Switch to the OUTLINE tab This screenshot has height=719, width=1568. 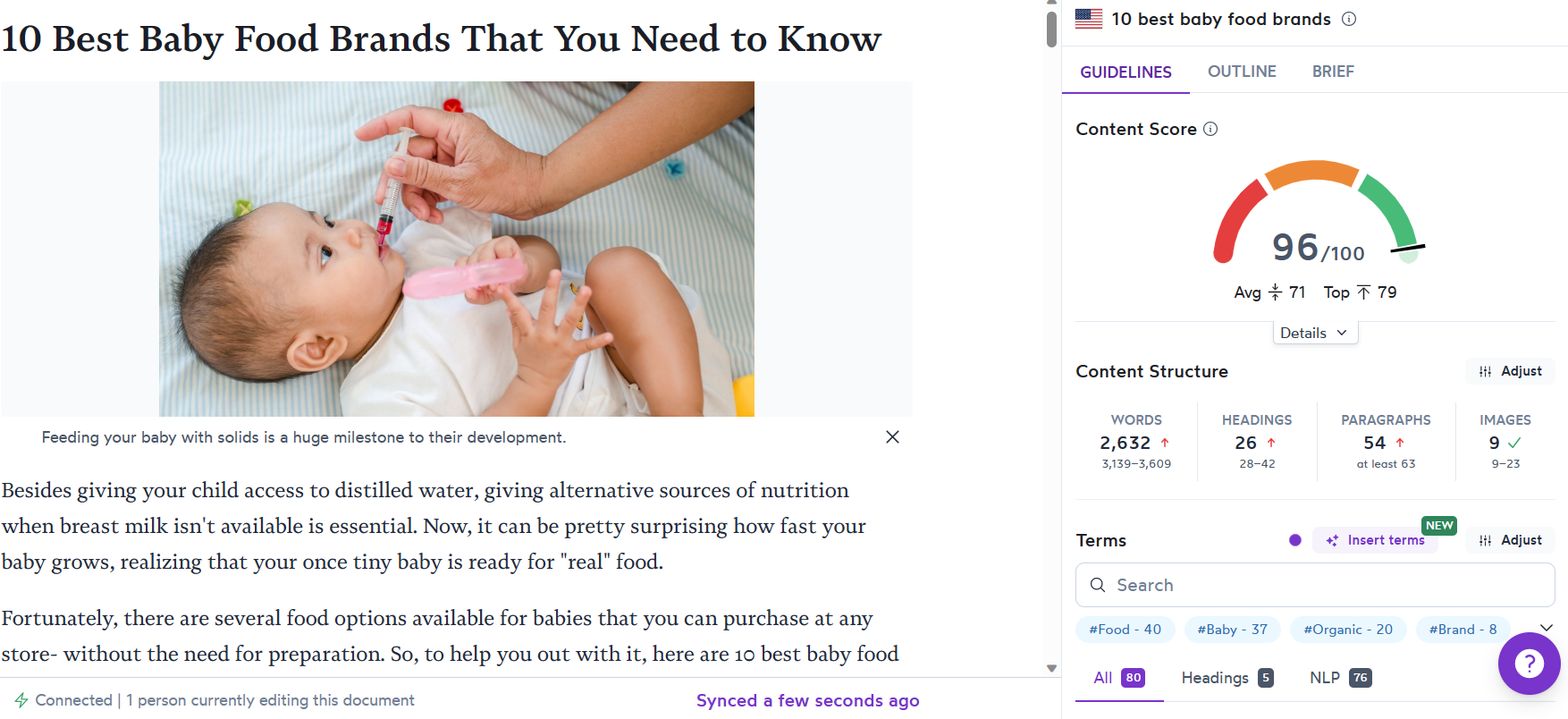point(1242,72)
